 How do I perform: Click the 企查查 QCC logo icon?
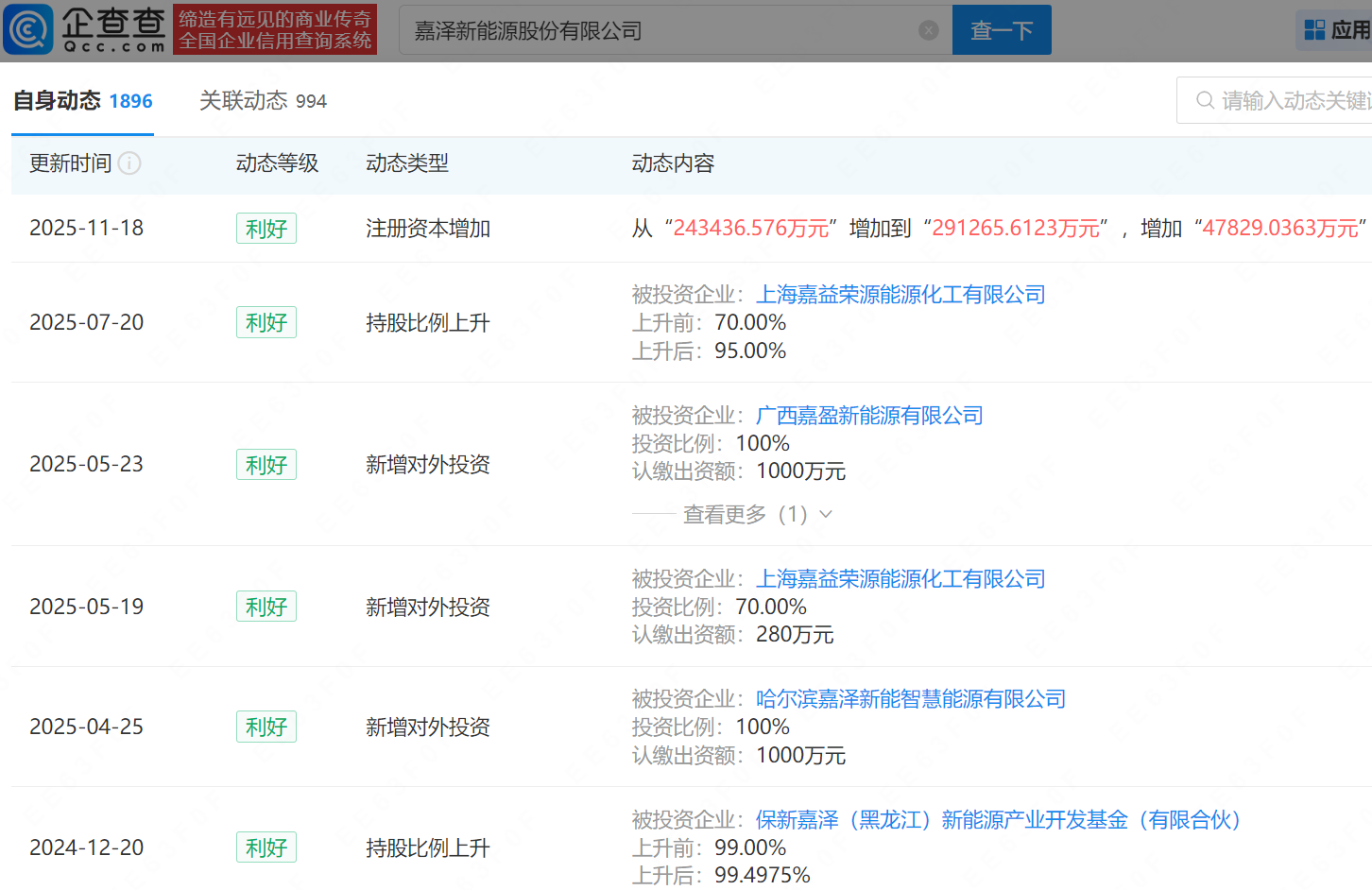pyautogui.click(x=28, y=29)
